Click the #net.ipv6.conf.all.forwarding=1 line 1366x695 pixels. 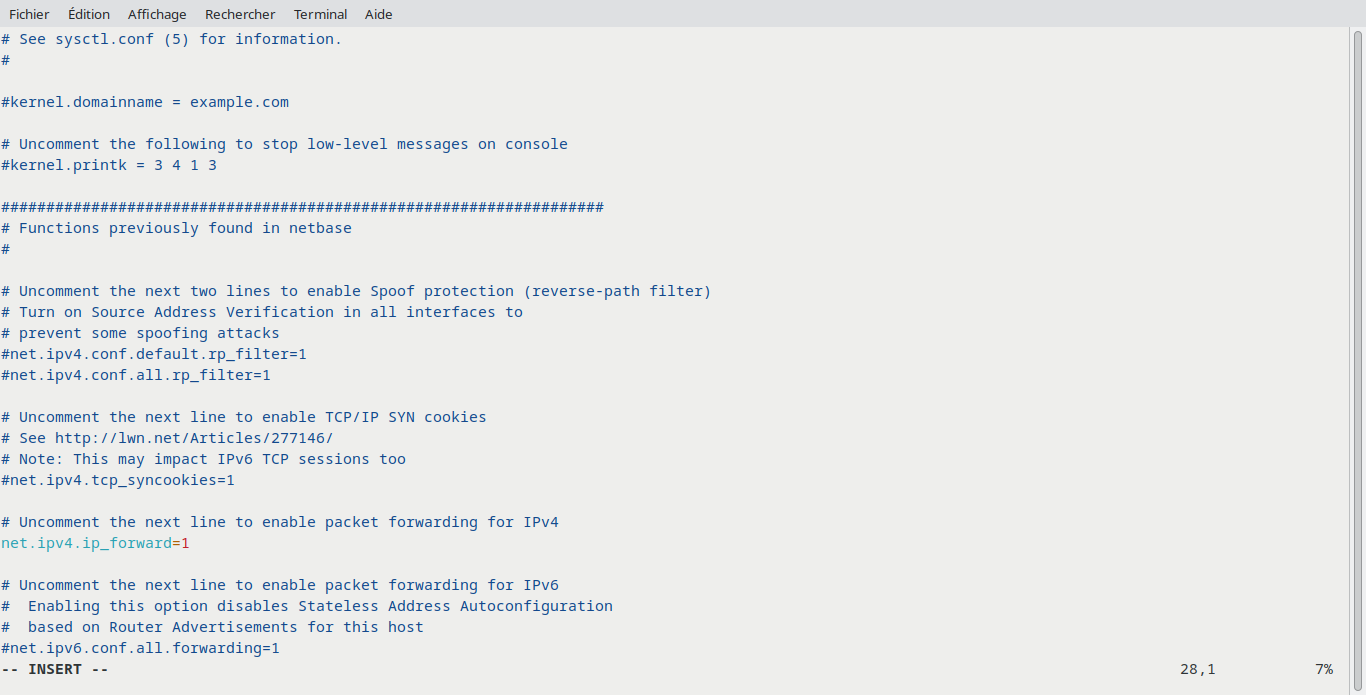tap(140, 648)
